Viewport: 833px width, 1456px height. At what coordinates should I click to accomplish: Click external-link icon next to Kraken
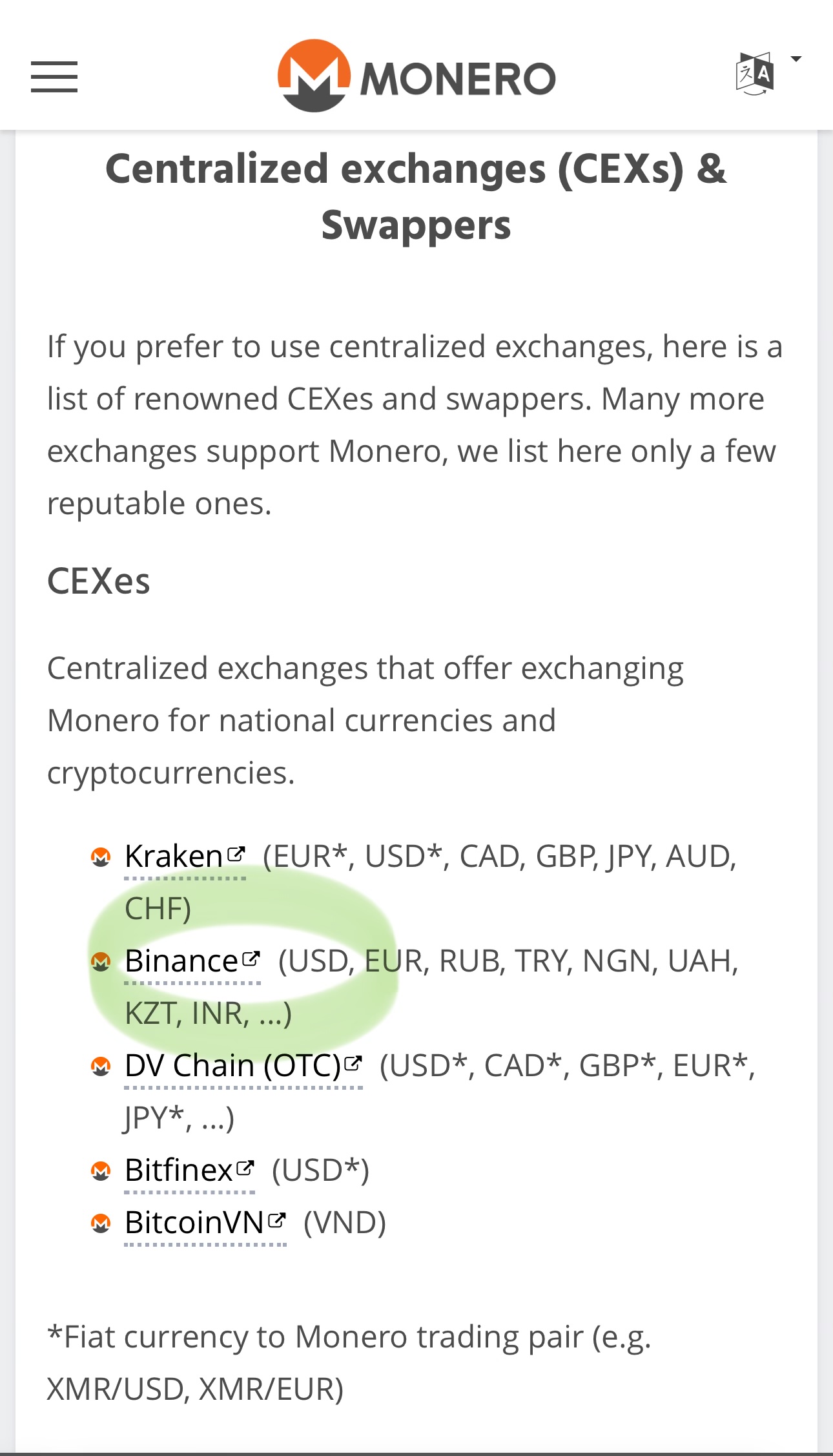(236, 854)
